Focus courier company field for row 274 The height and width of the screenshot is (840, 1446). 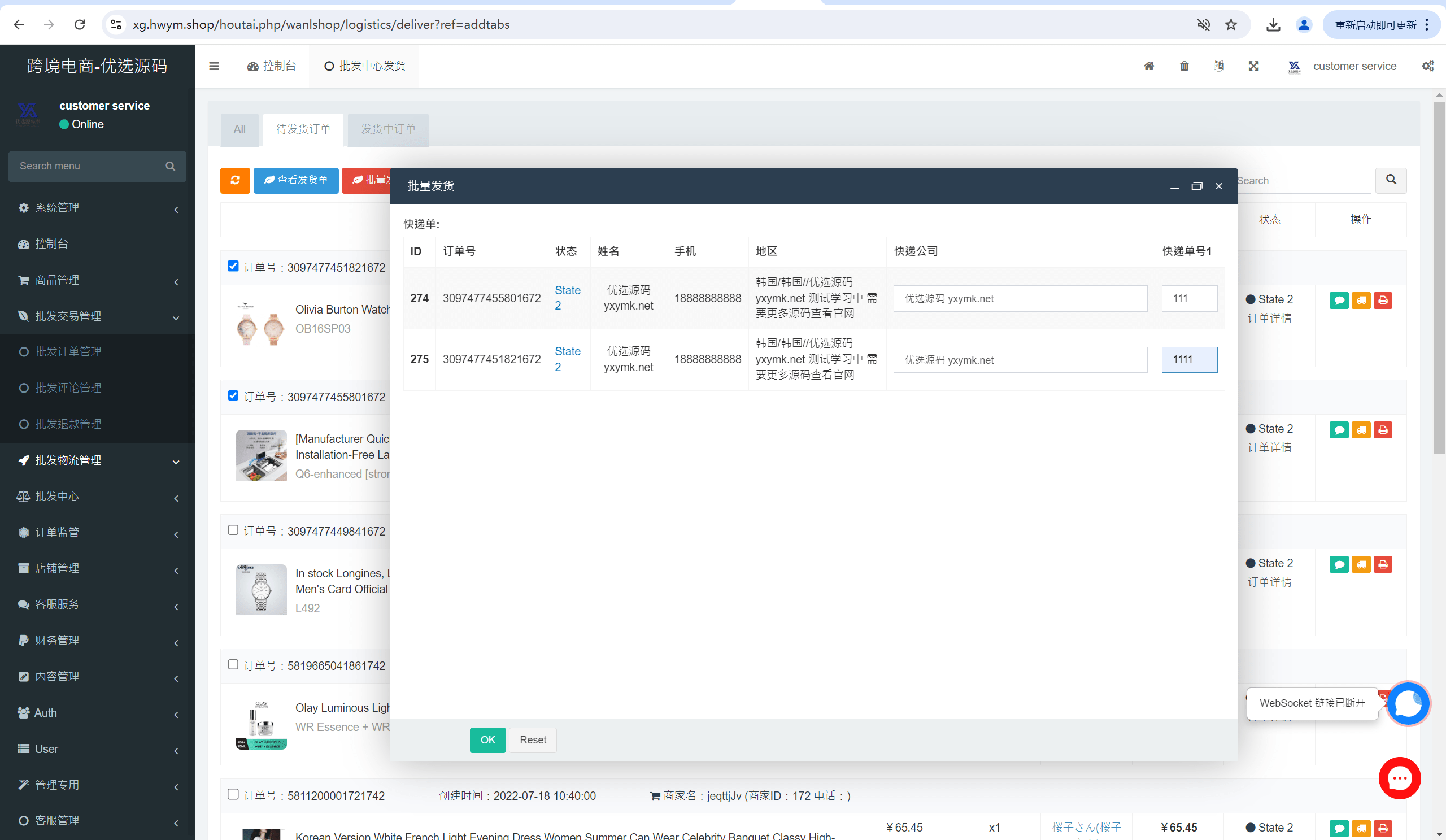click(1020, 298)
